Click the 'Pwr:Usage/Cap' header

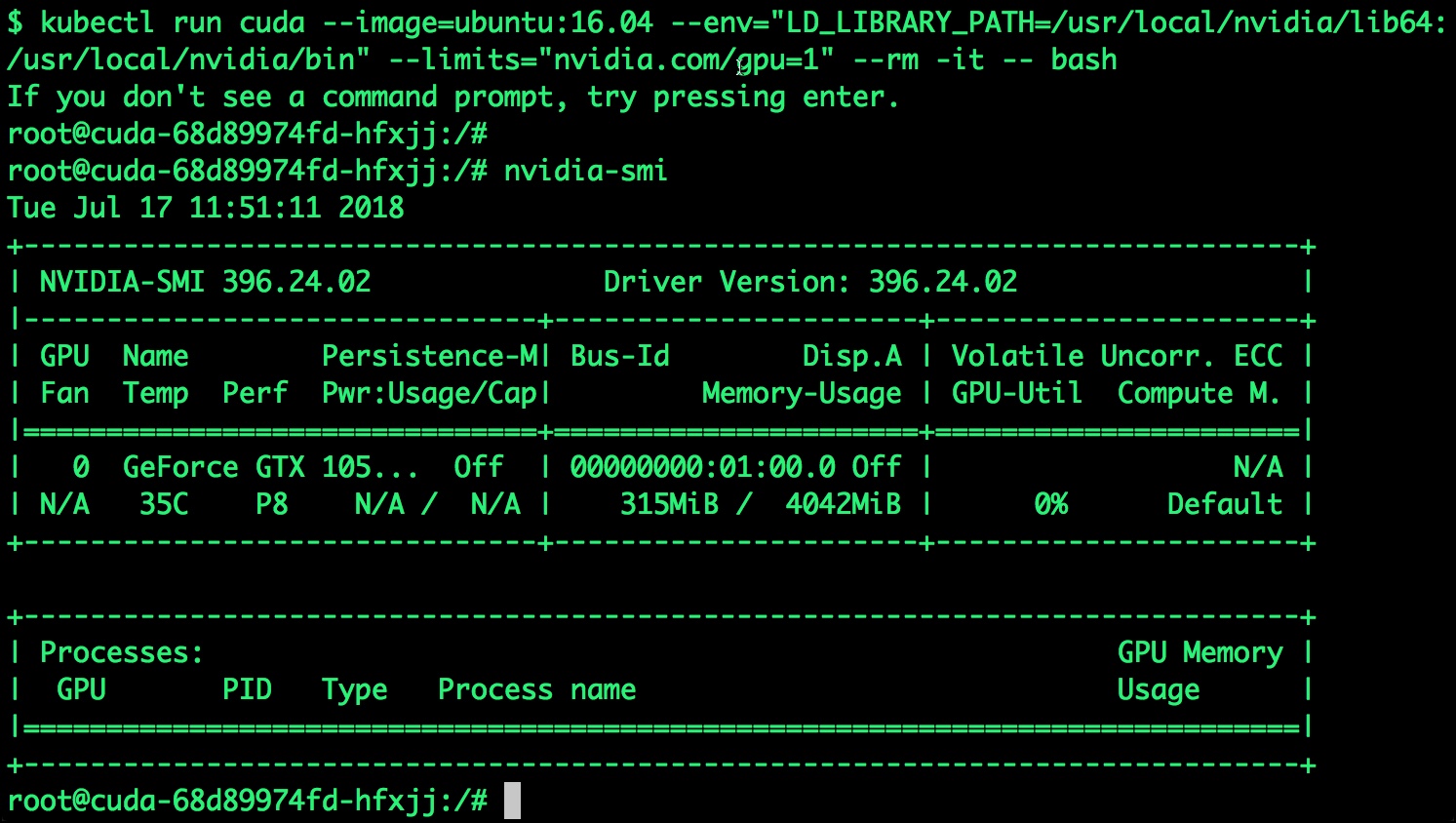[429, 393]
